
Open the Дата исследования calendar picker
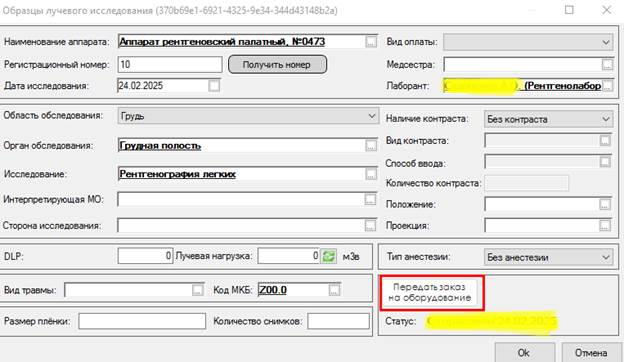(x=214, y=86)
